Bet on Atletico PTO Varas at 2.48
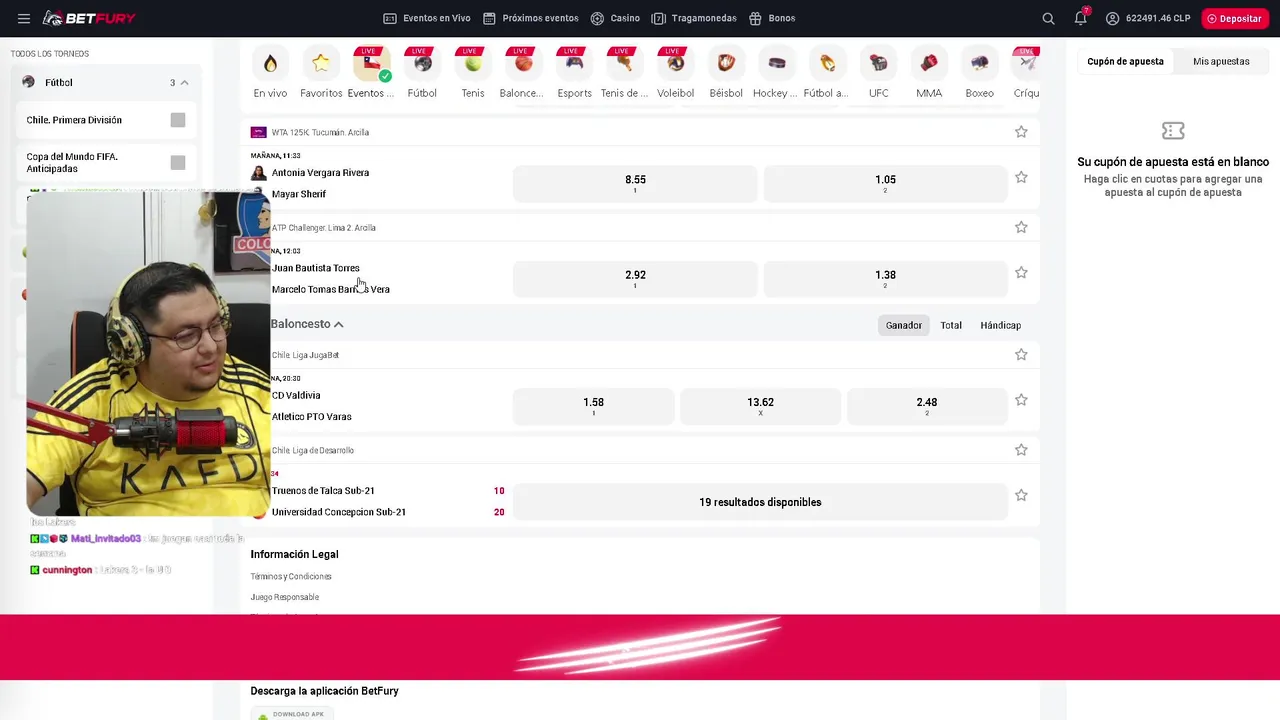The width and height of the screenshot is (1280, 720). (927, 406)
